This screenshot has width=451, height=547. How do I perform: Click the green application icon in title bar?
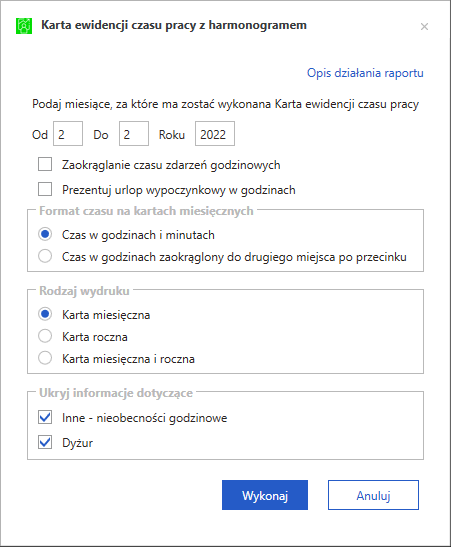tap(24, 26)
